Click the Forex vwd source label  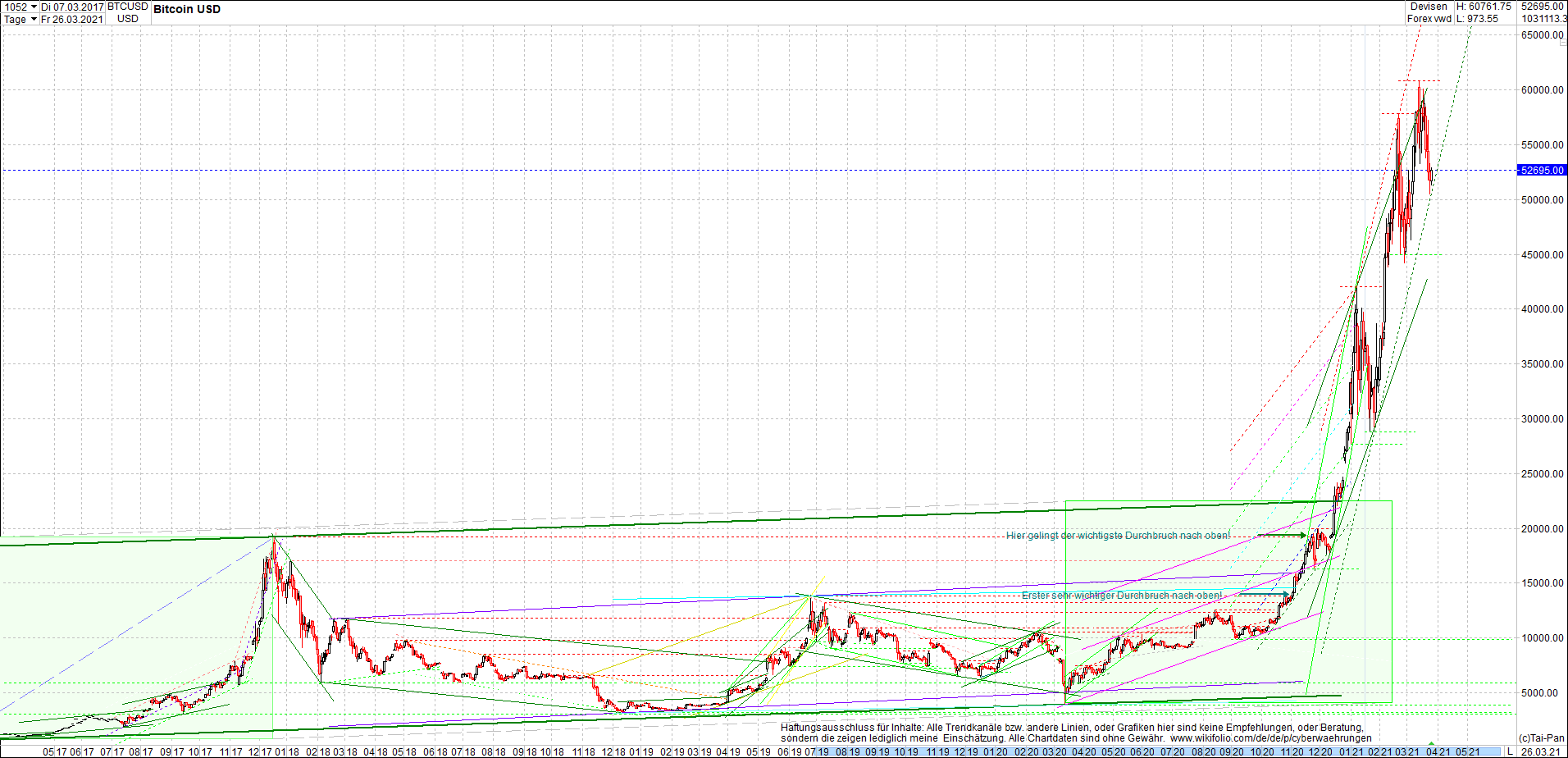point(1429,19)
